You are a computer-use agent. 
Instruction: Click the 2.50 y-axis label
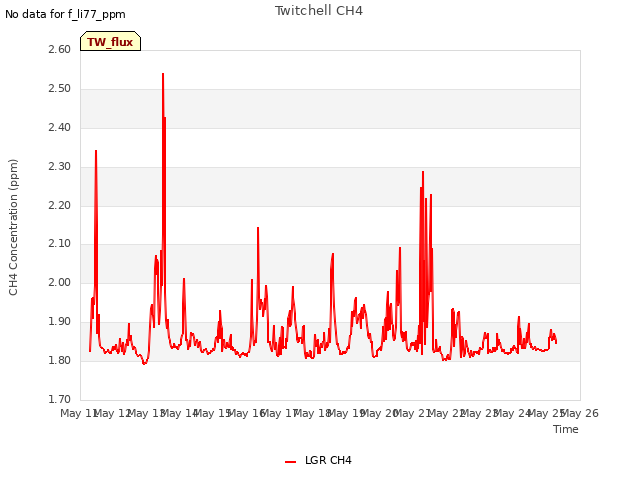pos(60,89)
